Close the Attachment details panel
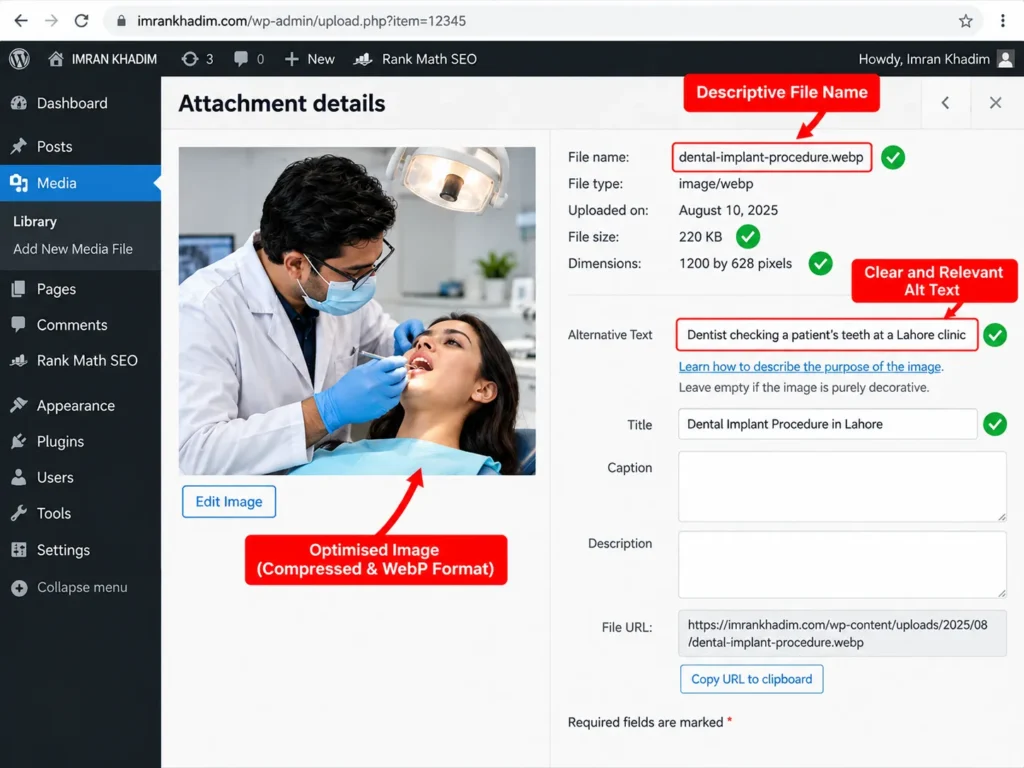The image size is (1024, 768). pos(995,103)
